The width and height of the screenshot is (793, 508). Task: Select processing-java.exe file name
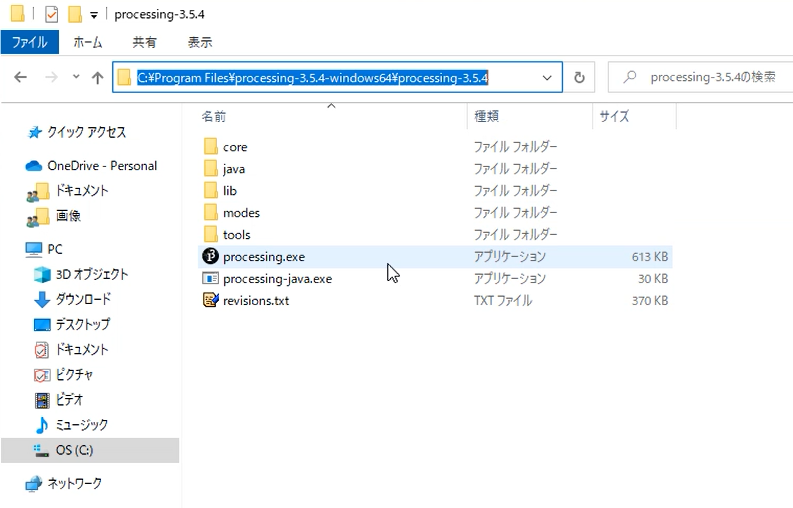(278, 279)
